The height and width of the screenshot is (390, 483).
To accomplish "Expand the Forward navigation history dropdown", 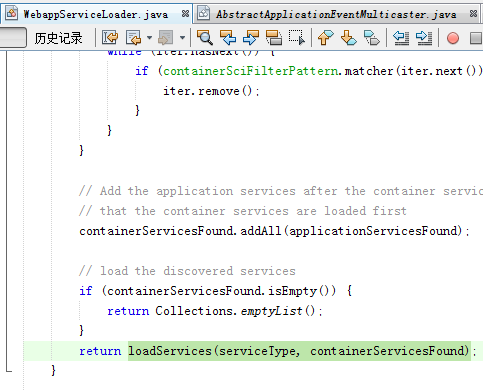I will coord(182,38).
